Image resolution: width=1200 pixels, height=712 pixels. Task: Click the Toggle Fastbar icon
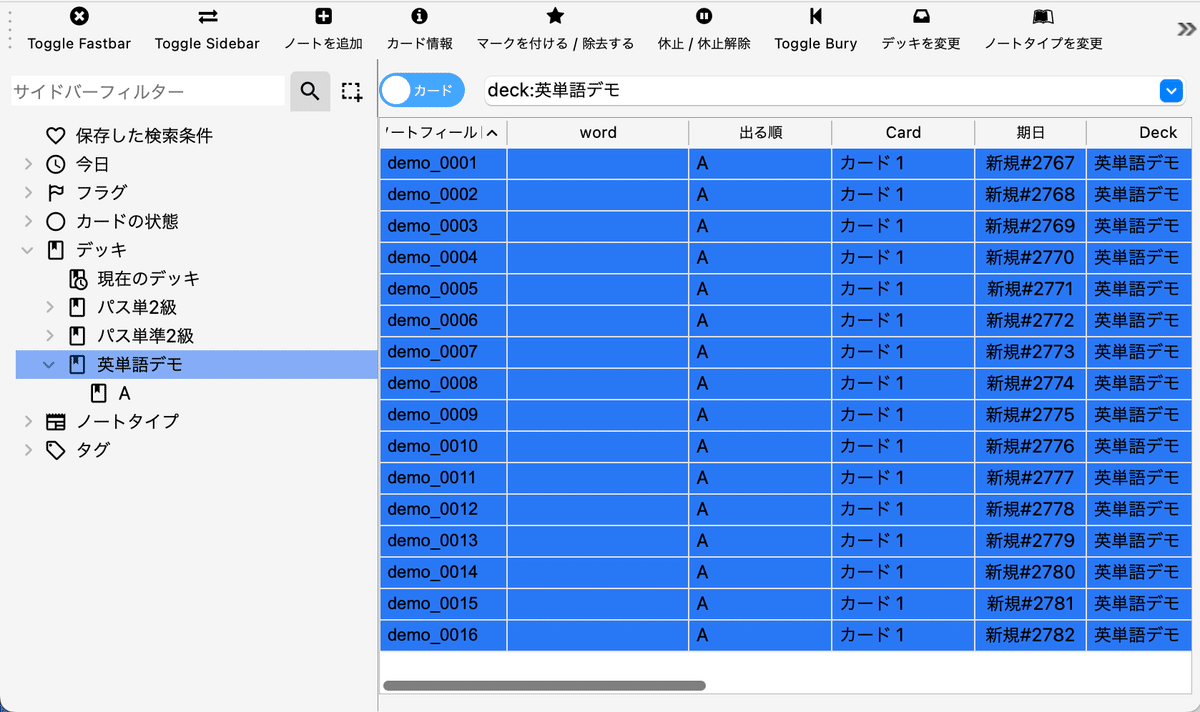click(79, 16)
